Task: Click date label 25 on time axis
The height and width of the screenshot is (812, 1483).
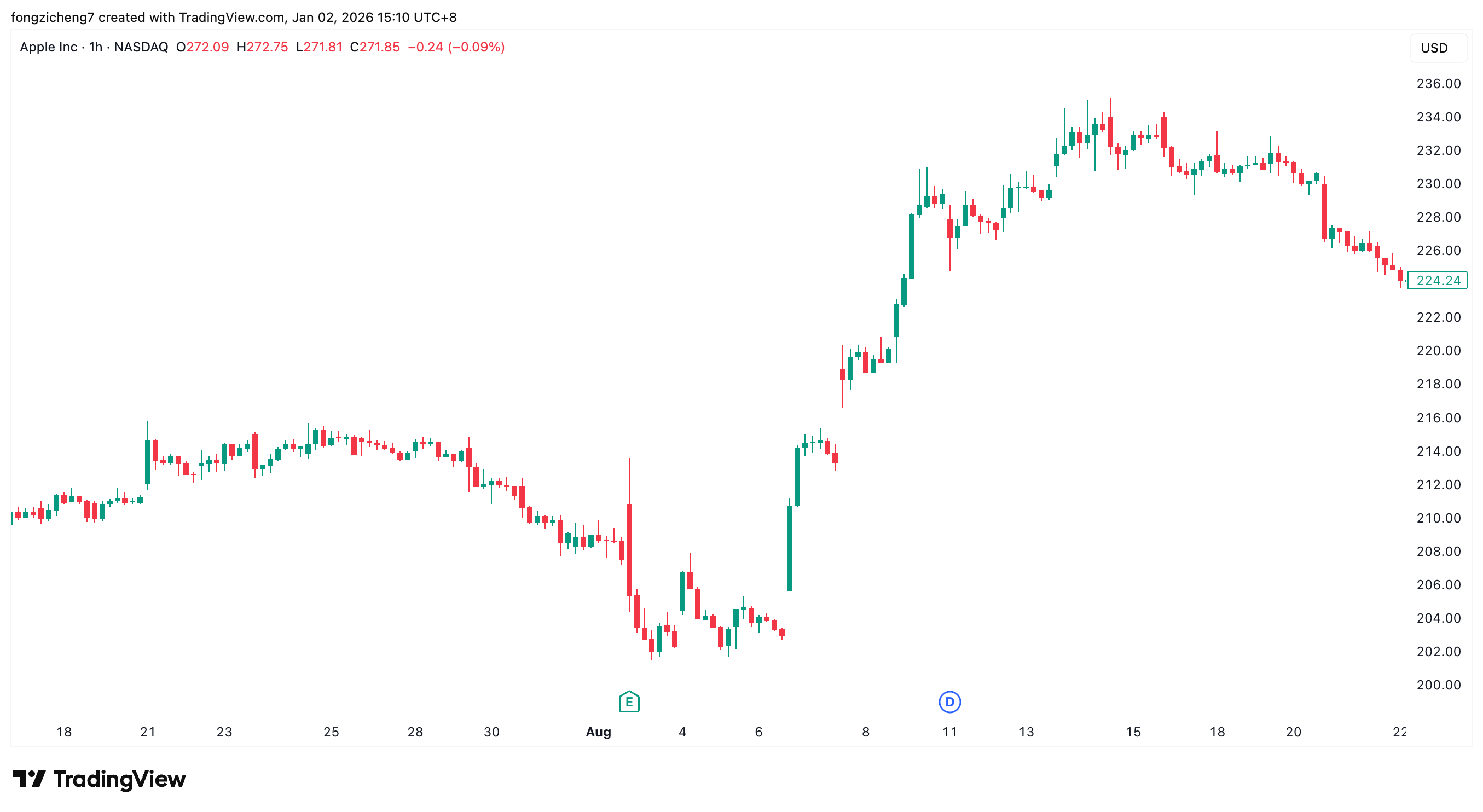Action: [x=331, y=732]
